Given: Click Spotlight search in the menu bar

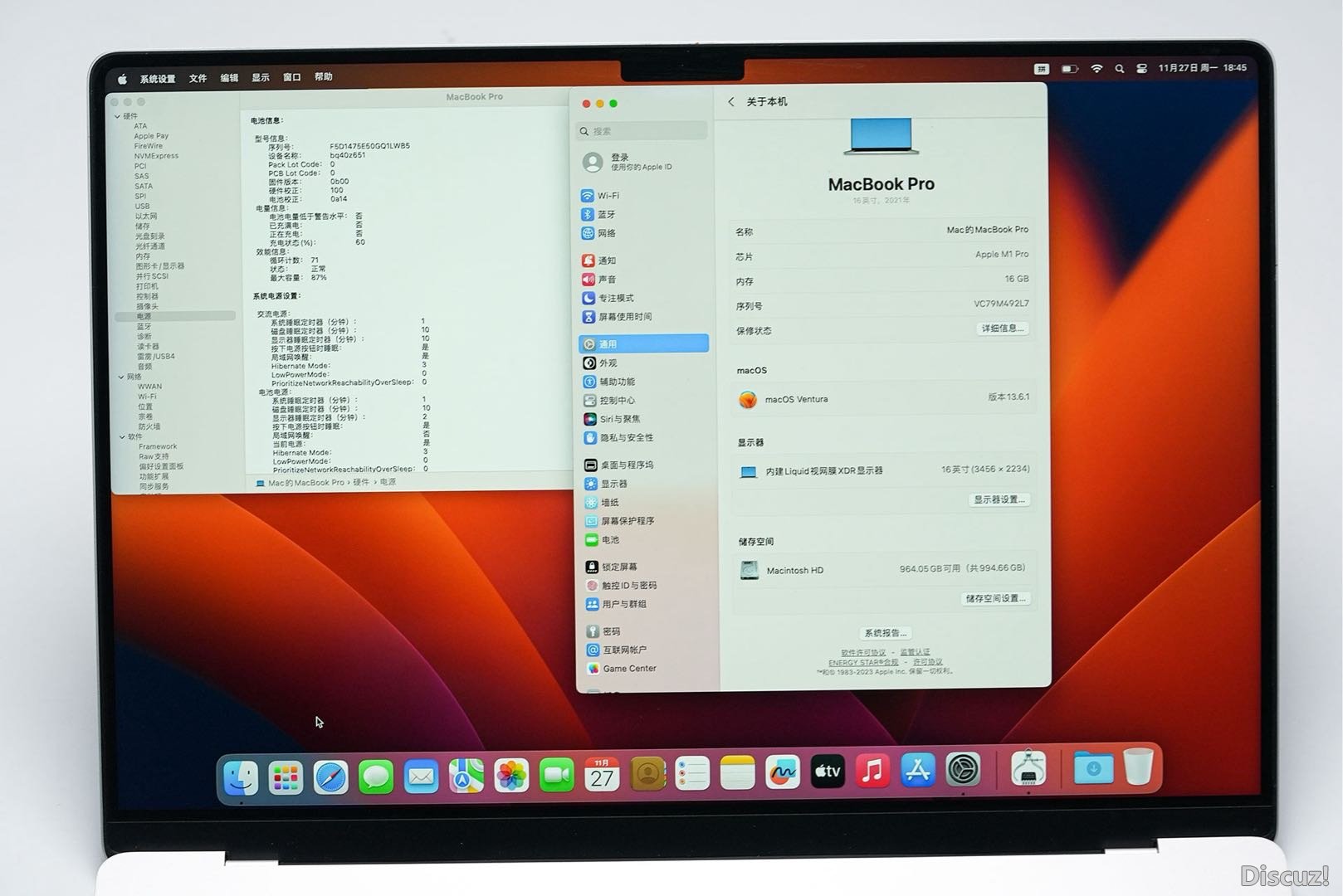Looking at the screenshot, I should point(1120,69).
